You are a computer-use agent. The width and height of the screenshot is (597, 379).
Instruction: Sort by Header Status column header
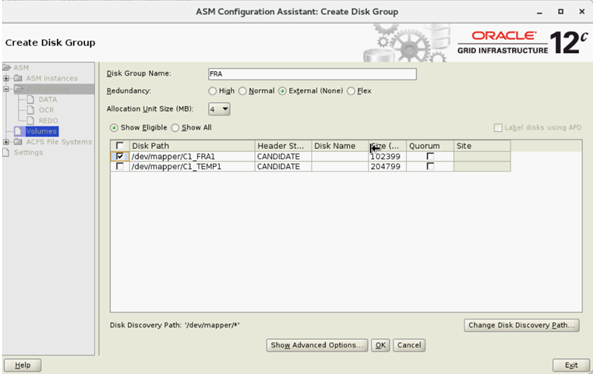click(x=283, y=146)
